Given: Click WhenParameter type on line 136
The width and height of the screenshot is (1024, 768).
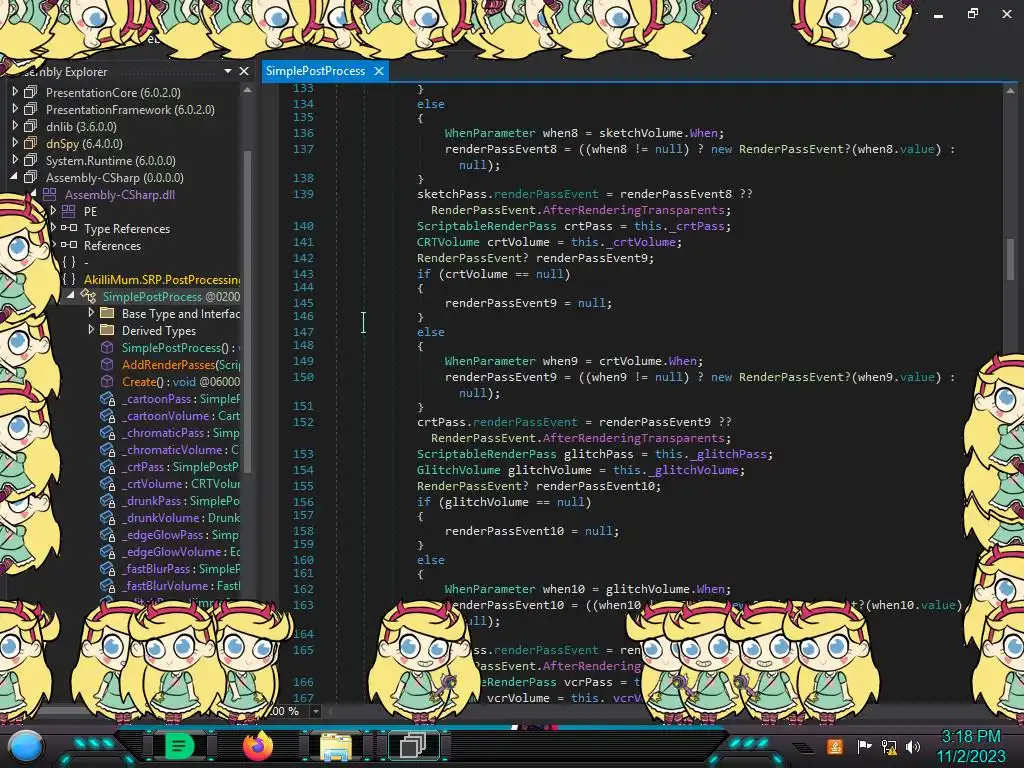Looking at the screenshot, I should 490,133.
